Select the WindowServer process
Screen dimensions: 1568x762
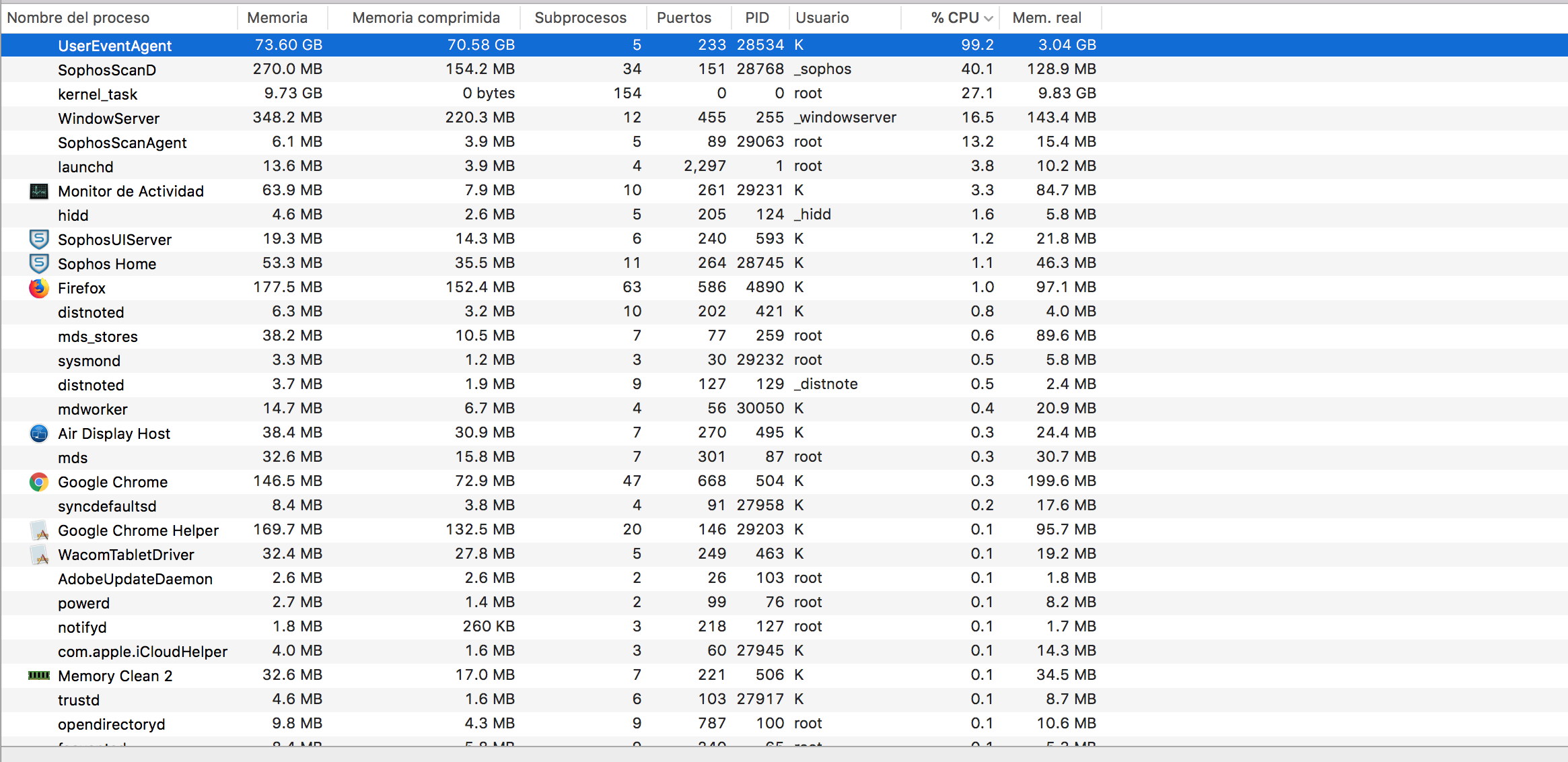click(784, 118)
